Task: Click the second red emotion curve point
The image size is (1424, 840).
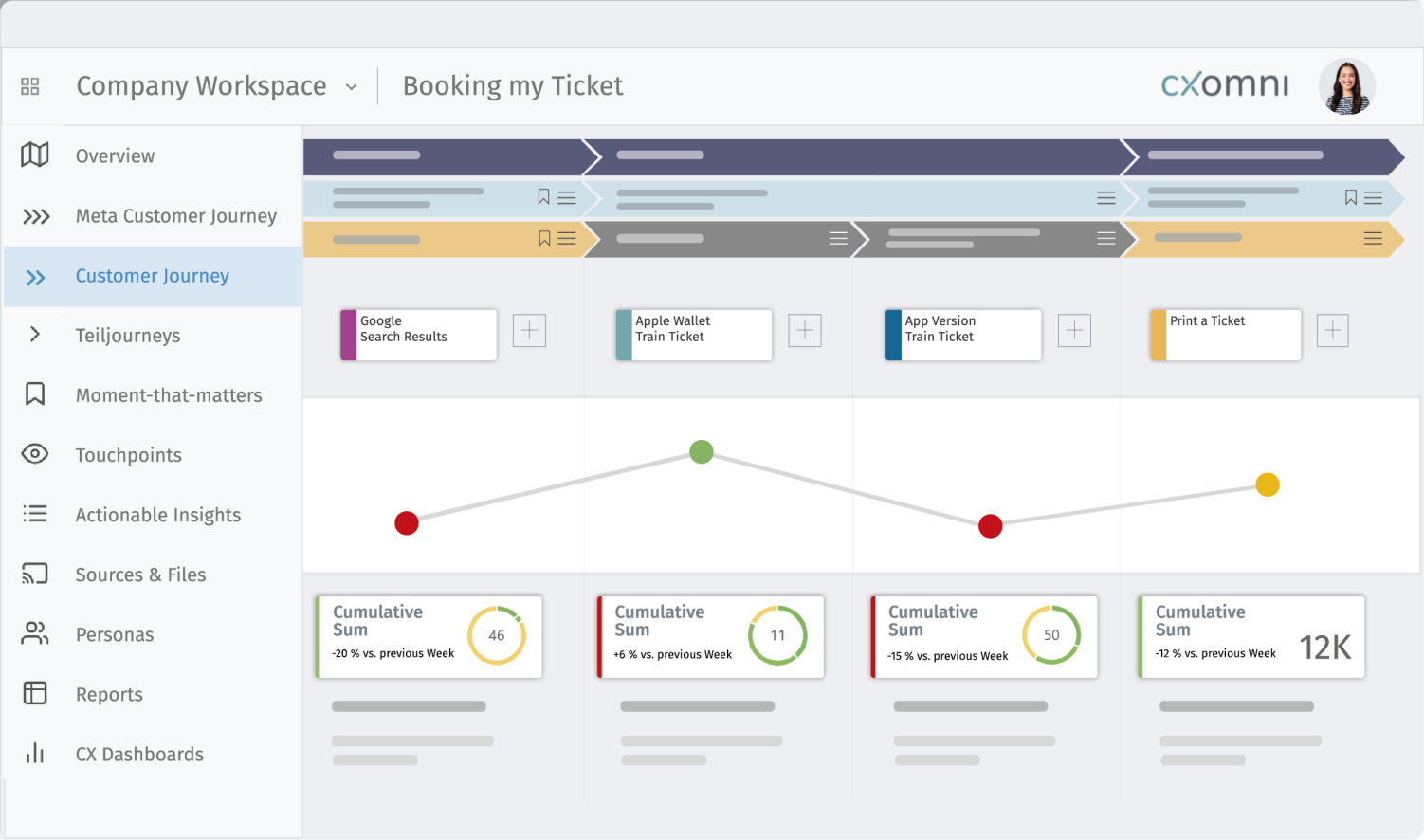Action: [x=991, y=526]
